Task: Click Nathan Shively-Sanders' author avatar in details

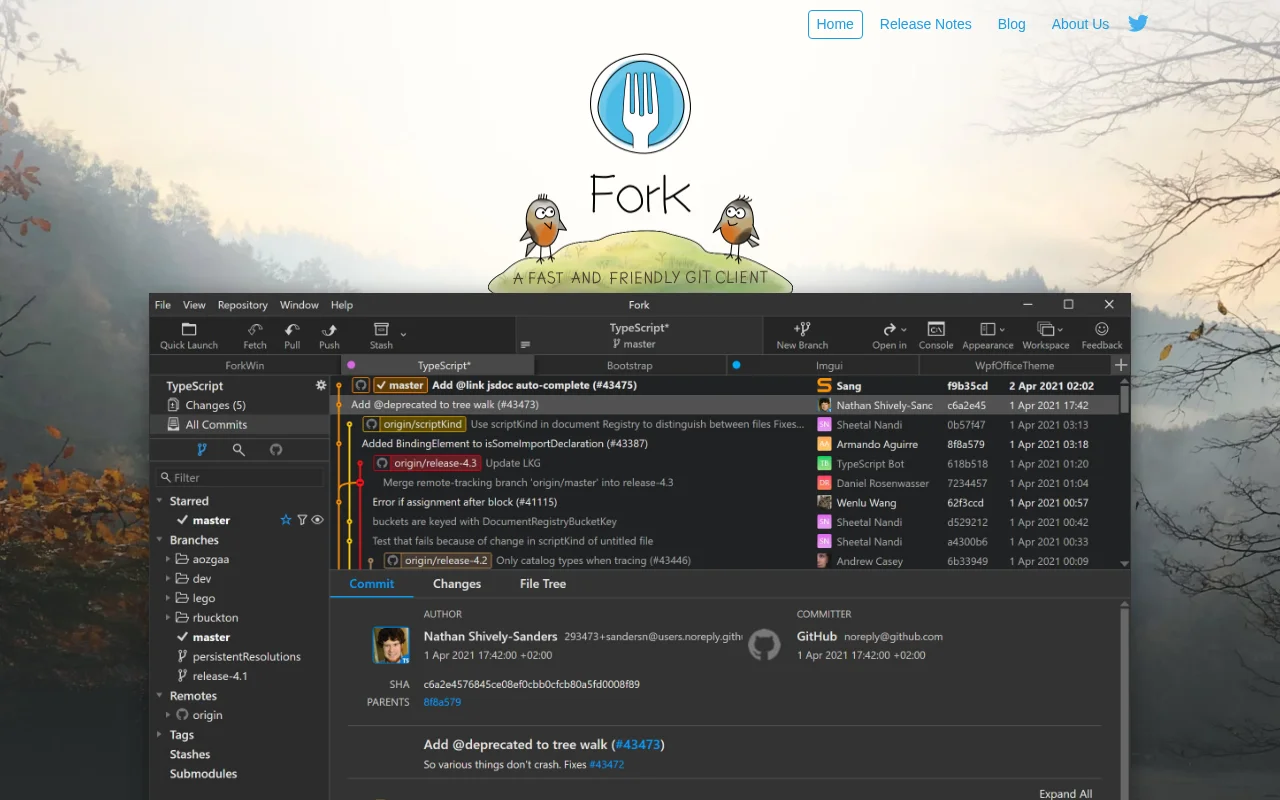Action: click(390, 645)
